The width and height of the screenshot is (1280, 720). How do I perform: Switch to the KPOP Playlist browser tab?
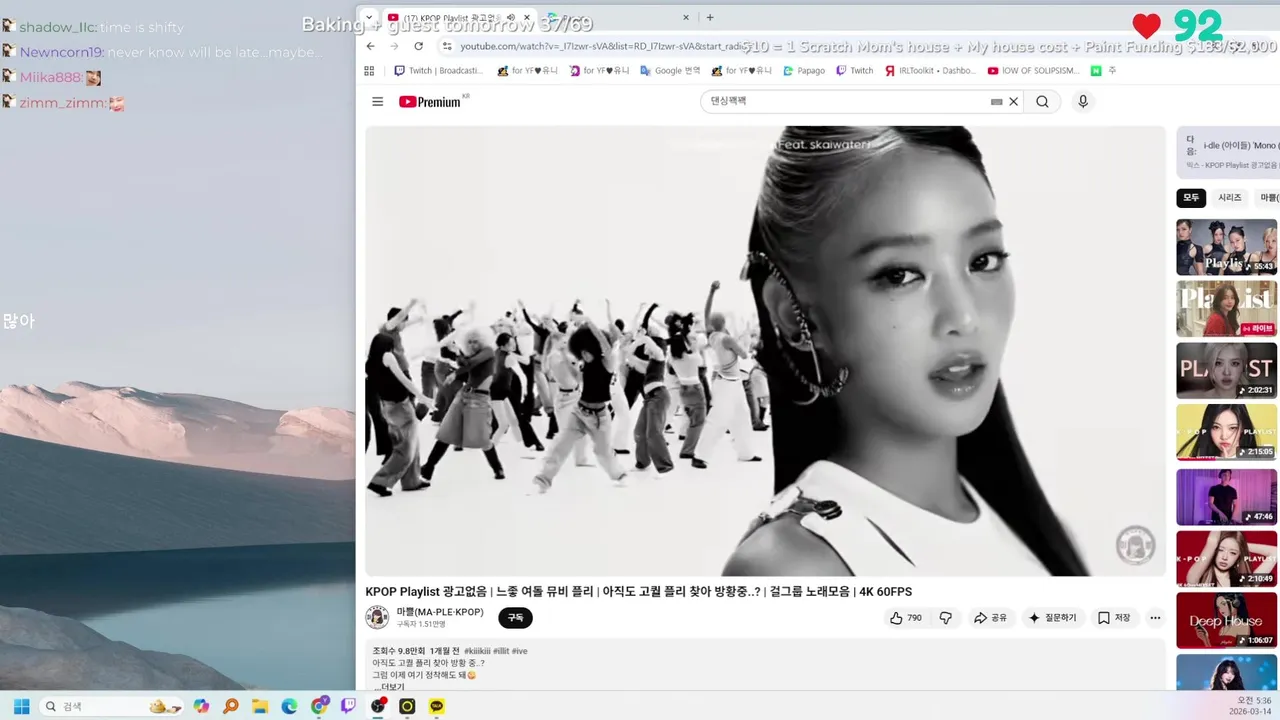[x=457, y=17]
